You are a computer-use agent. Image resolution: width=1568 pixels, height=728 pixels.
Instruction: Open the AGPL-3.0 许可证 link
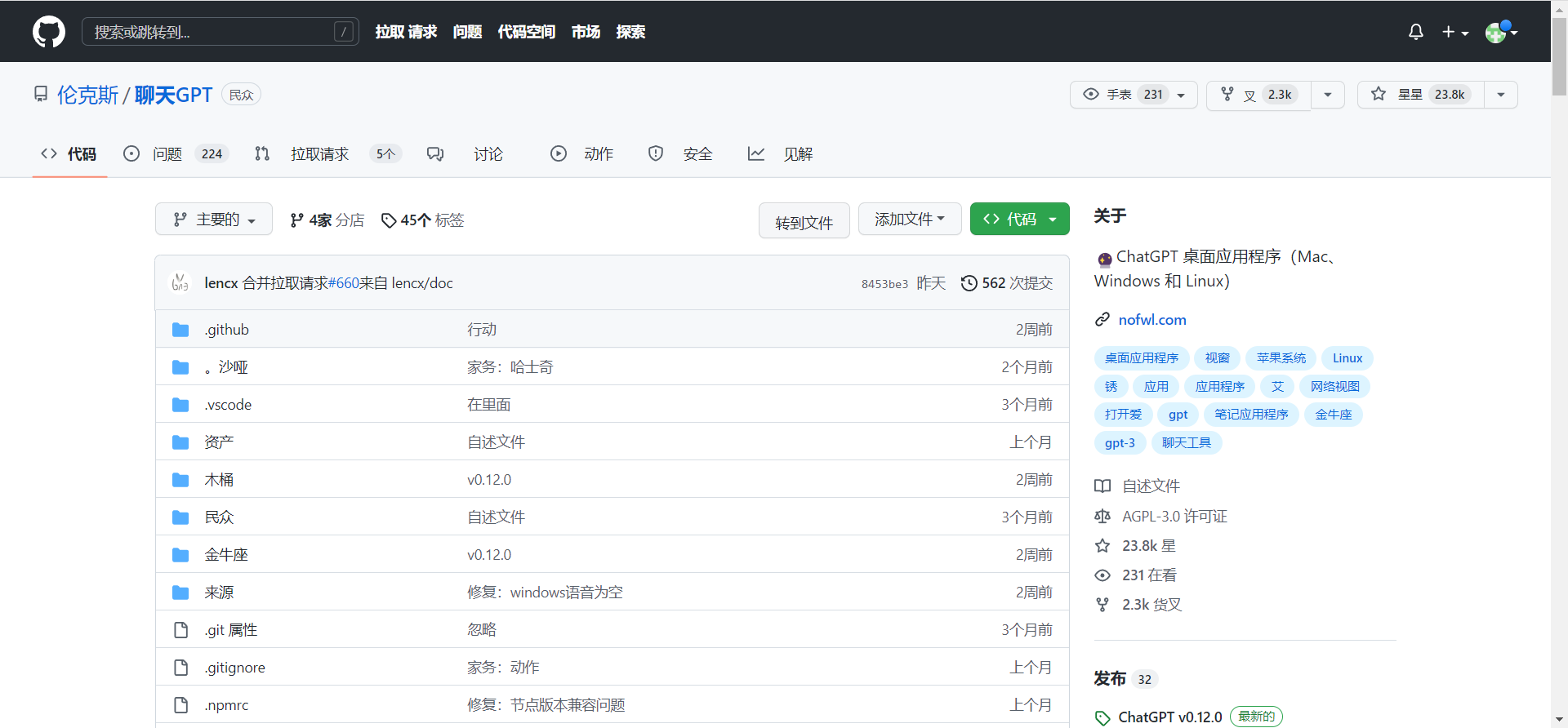click(1161, 517)
